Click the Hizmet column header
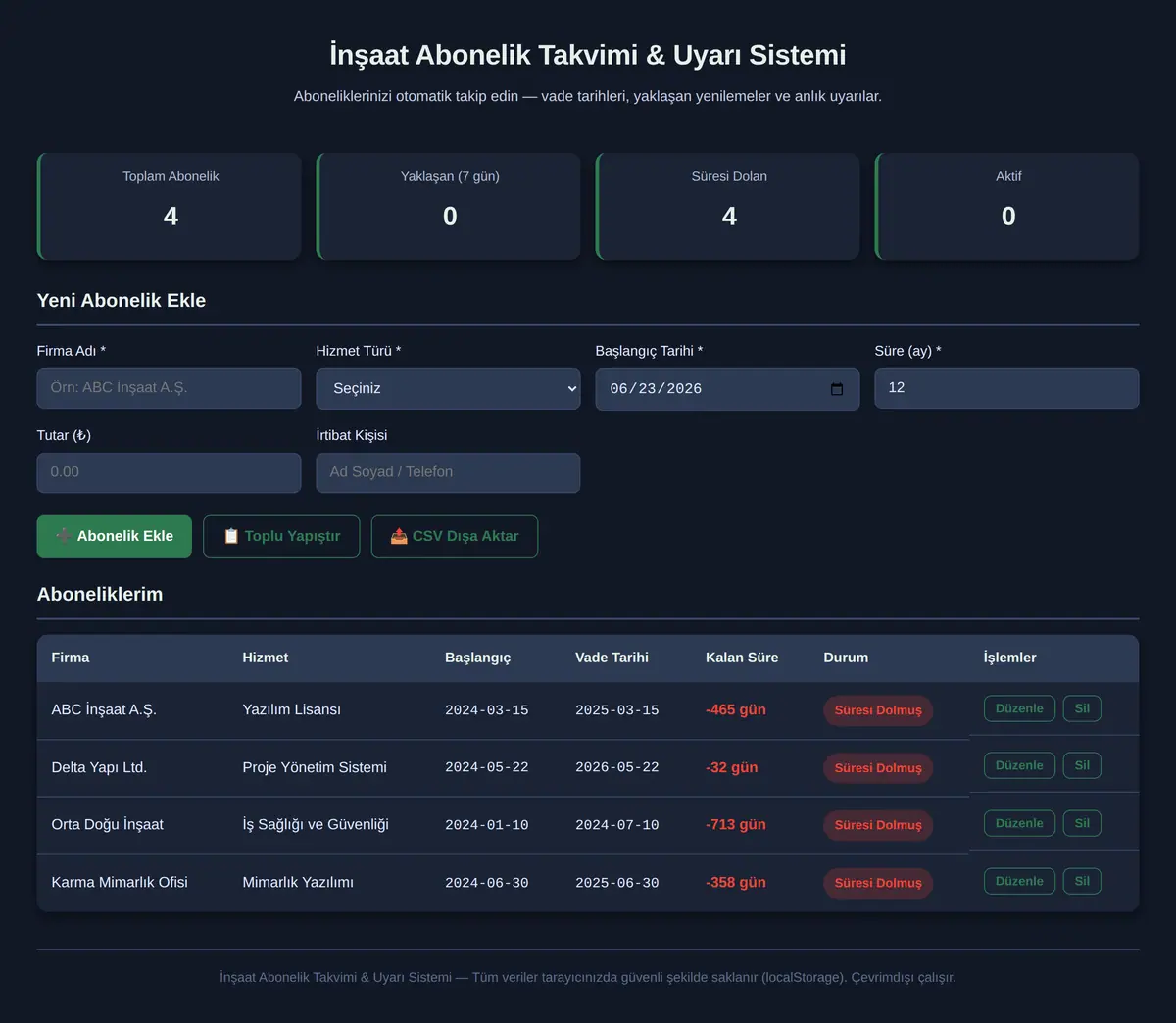Screen dimensions: 1176x1023 point(266,658)
